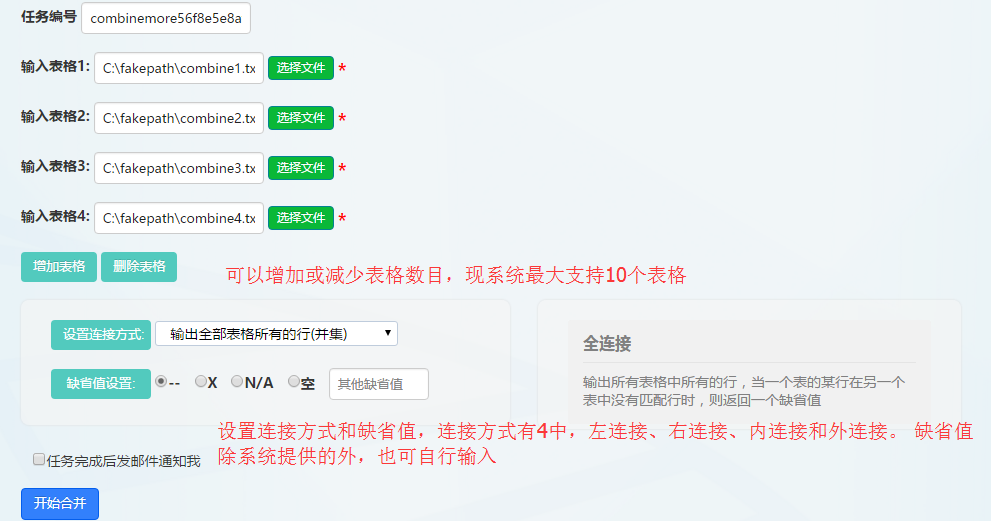Choose file for 输入表格4
The image size is (991, 521).
click(301, 218)
